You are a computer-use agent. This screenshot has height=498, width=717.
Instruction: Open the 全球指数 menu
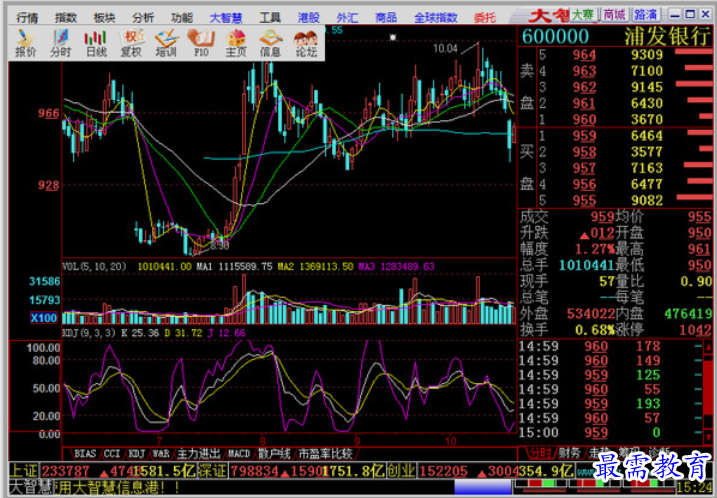pyautogui.click(x=436, y=17)
